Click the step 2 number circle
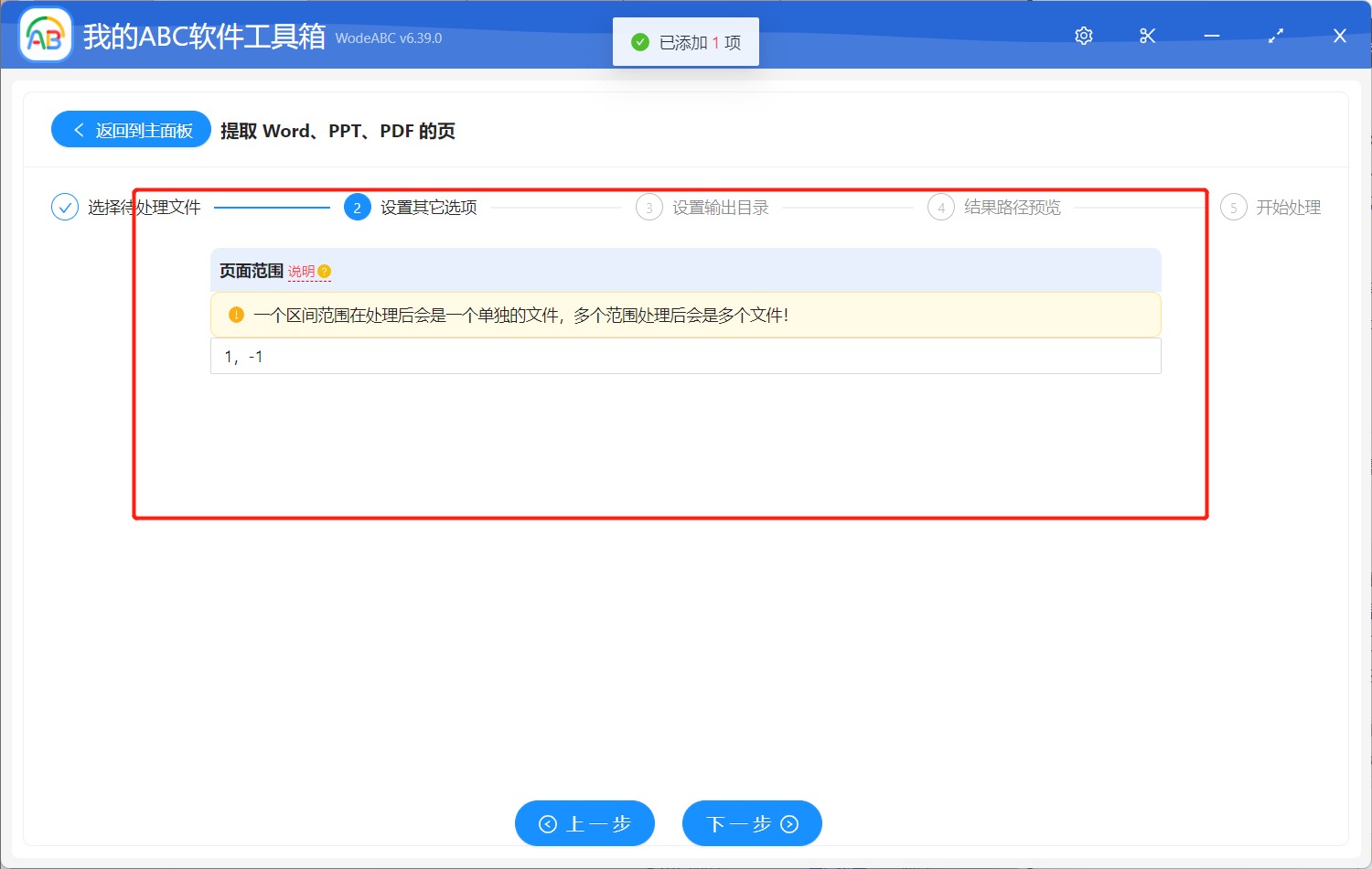Screen dimensions: 1372x869 coord(358,208)
